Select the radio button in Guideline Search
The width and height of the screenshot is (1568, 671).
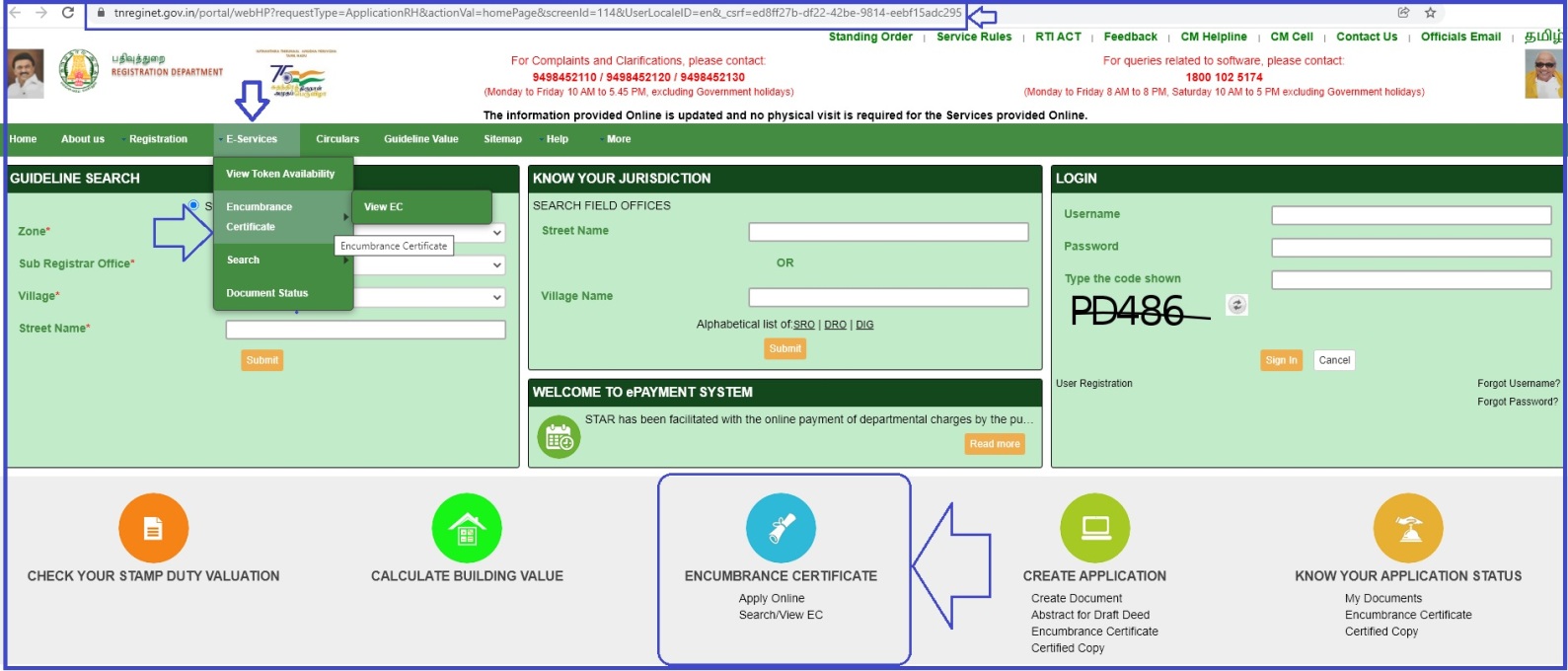click(193, 205)
